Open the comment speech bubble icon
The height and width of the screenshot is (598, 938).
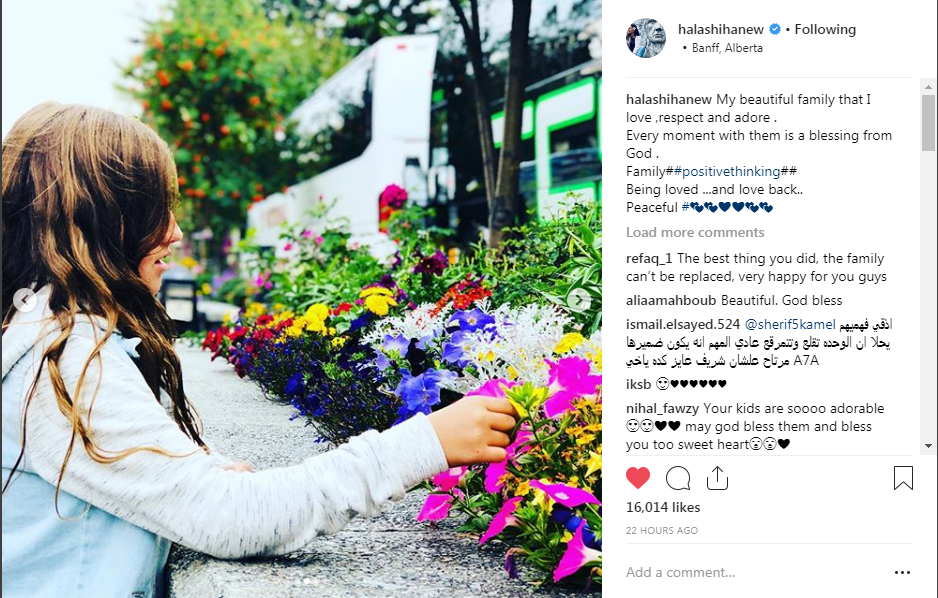click(678, 478)
